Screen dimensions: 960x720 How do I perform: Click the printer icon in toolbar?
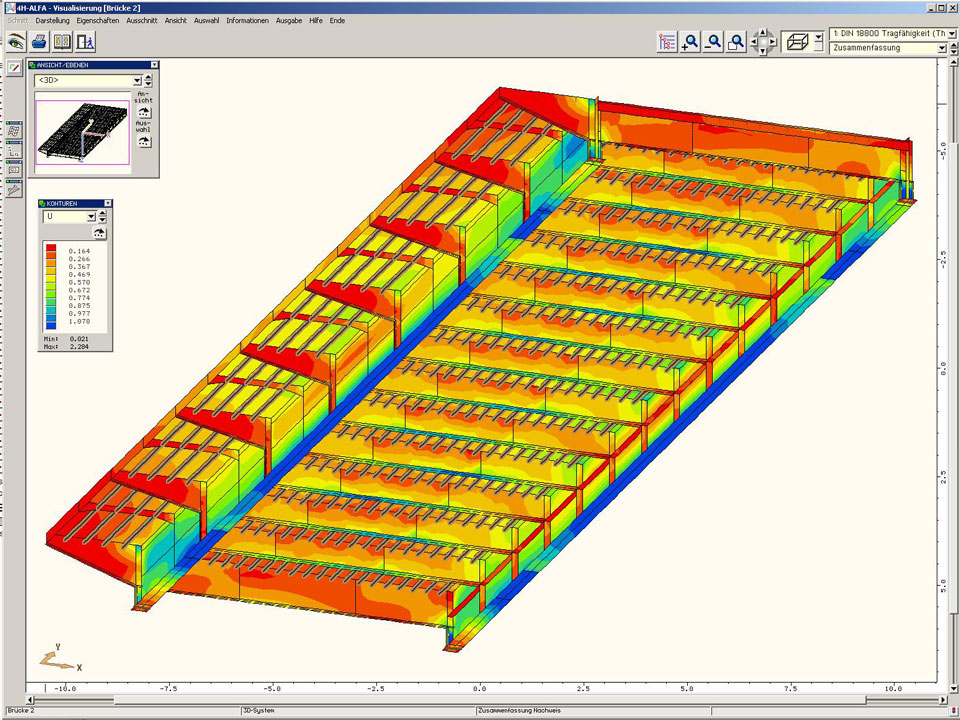[39, 42]
